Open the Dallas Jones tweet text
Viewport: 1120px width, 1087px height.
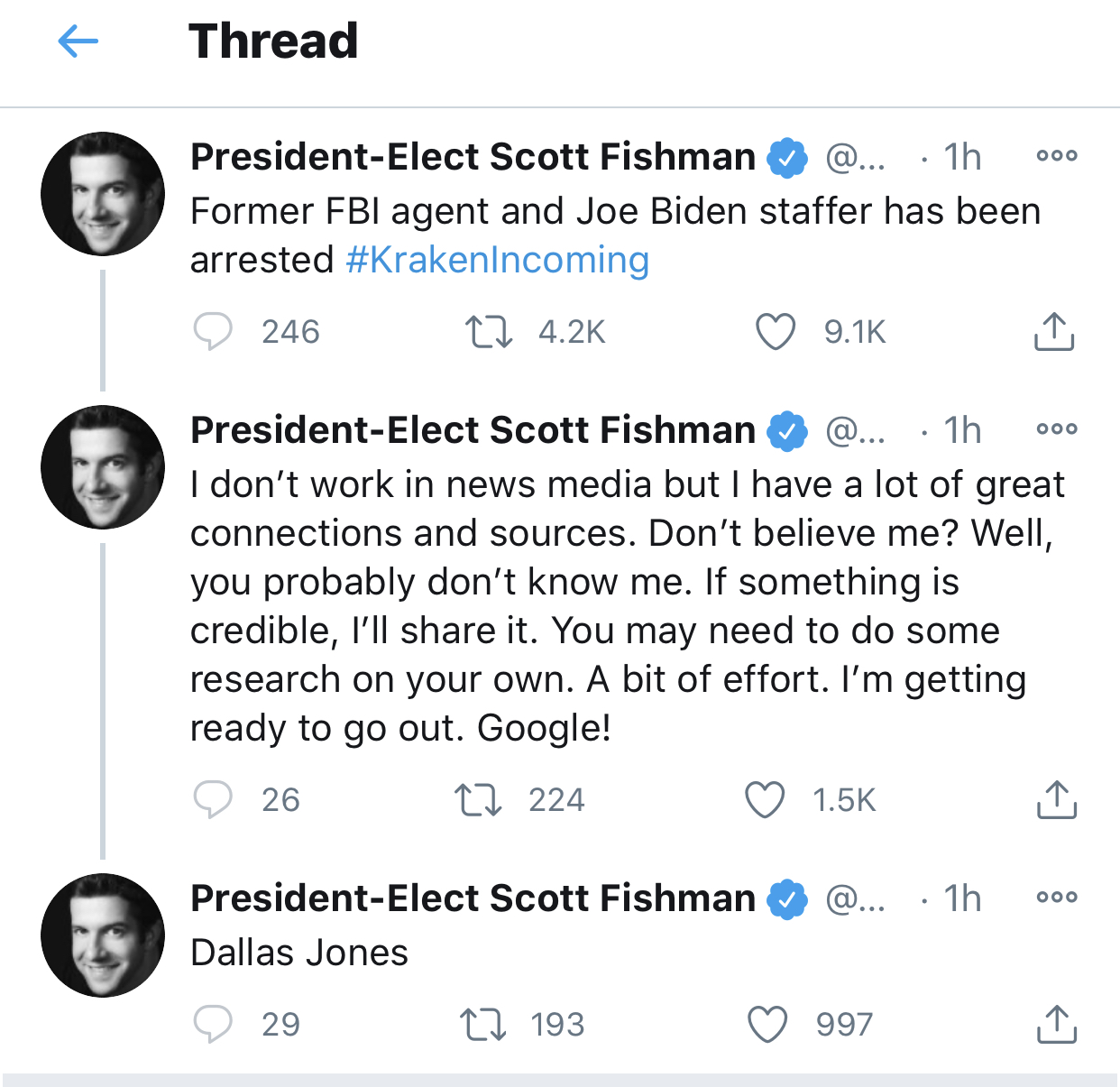point(299,953)
